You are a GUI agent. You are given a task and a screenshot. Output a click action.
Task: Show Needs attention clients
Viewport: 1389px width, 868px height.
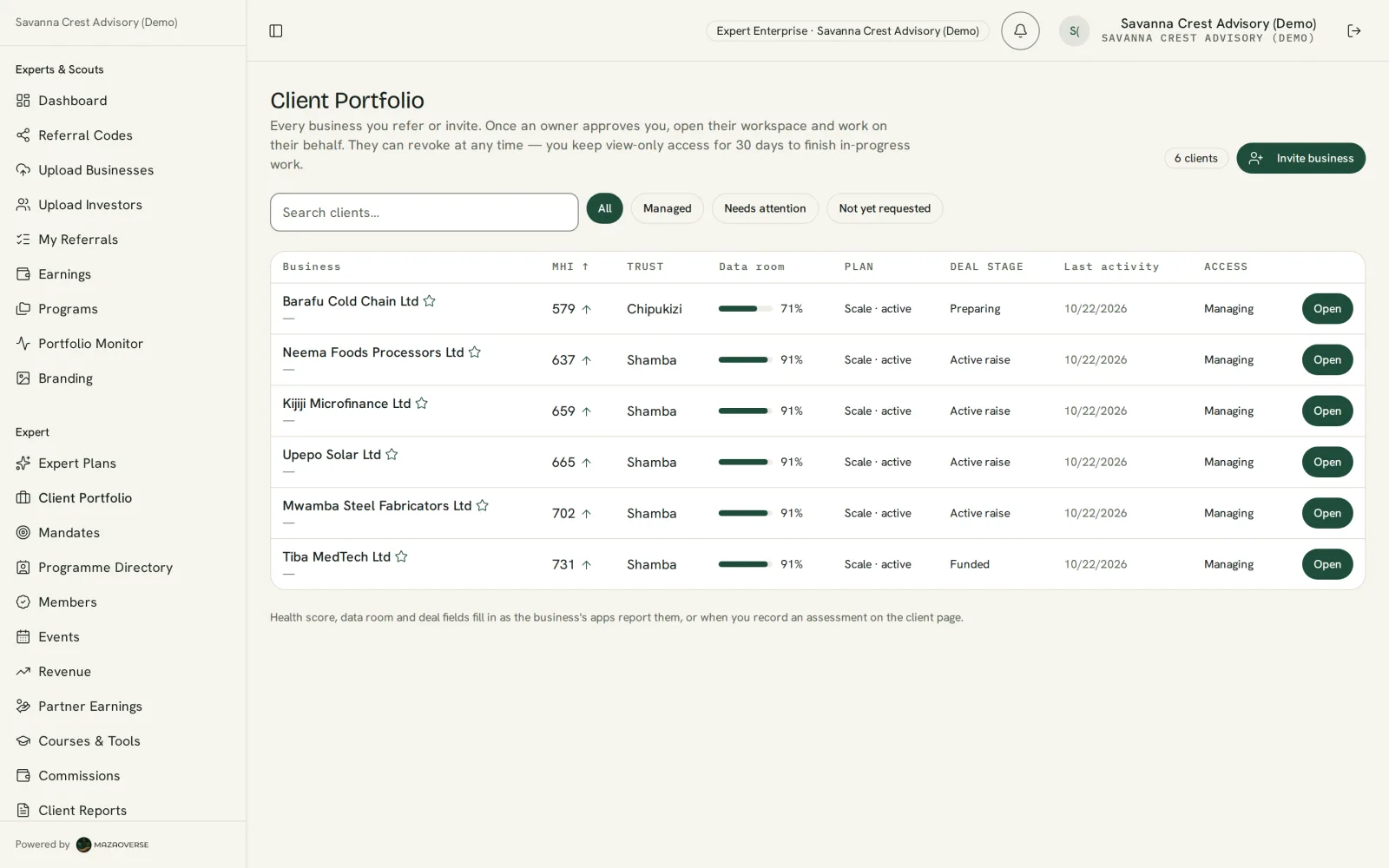pyautogui.click(x=765, y=208)
